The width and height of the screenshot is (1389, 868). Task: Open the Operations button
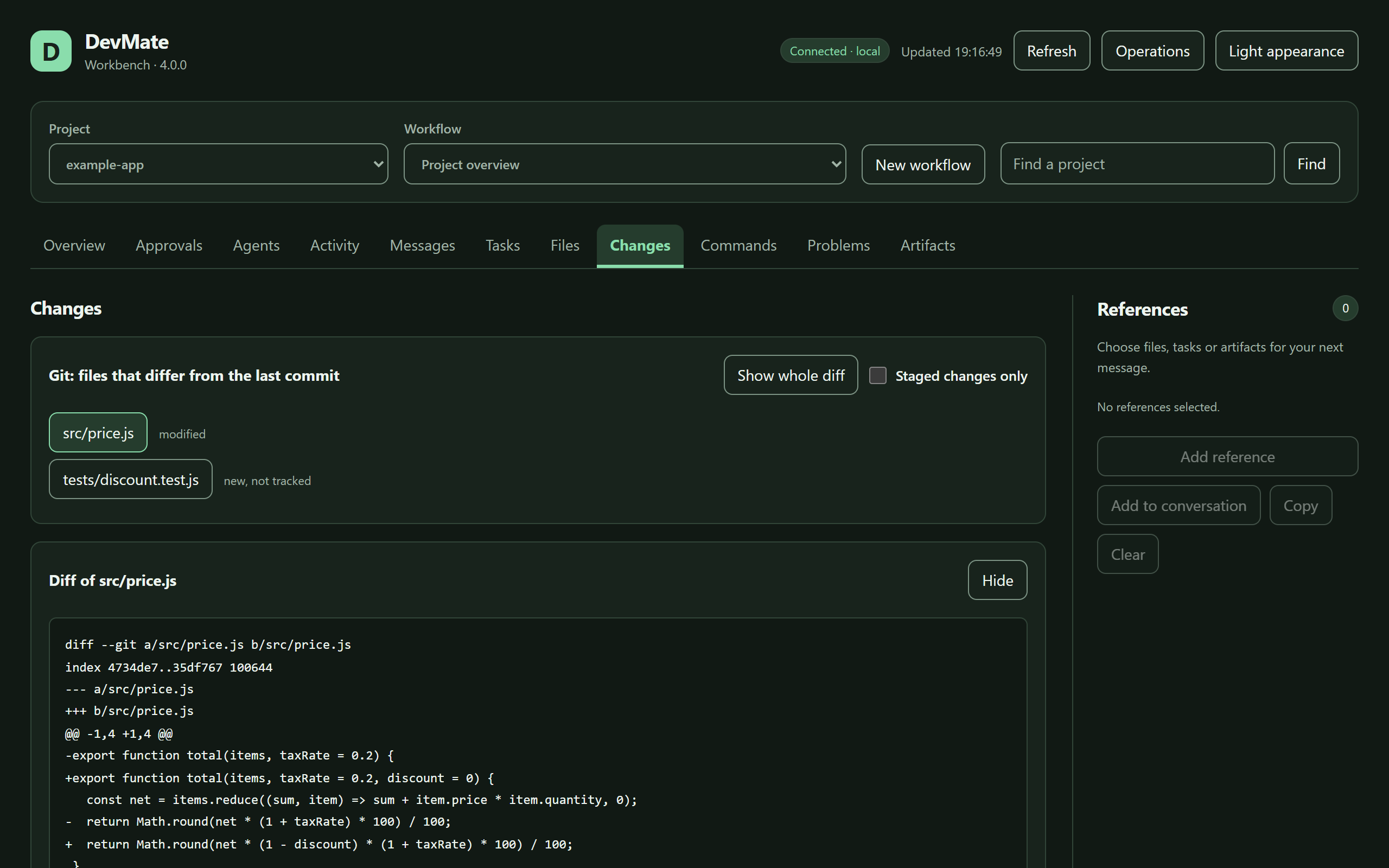click(x=1152, y=51)
